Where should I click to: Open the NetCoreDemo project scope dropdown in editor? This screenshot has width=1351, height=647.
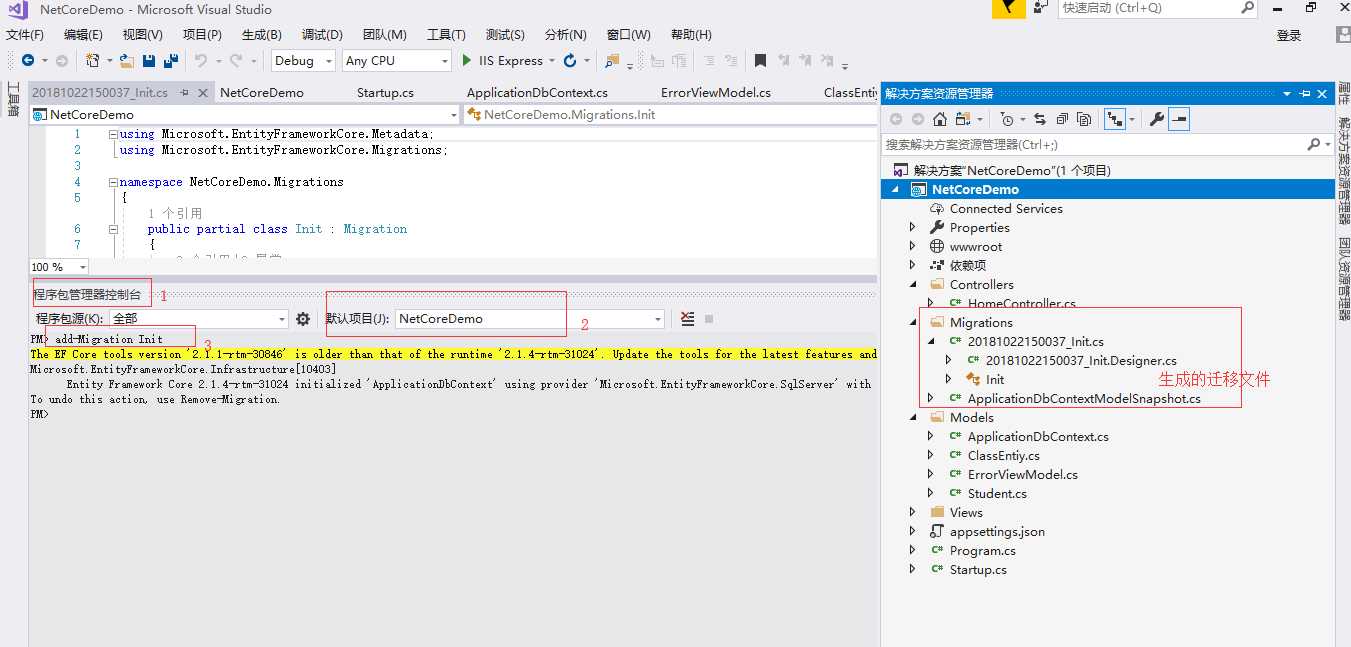(245, 115)
